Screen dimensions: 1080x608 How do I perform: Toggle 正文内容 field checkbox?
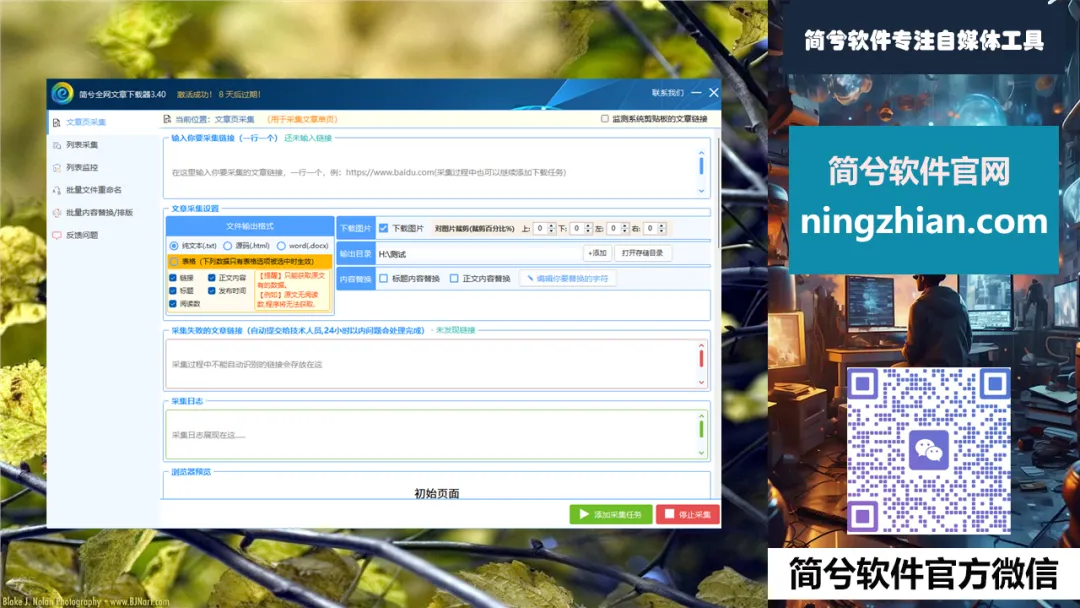[x=211, y=278]
